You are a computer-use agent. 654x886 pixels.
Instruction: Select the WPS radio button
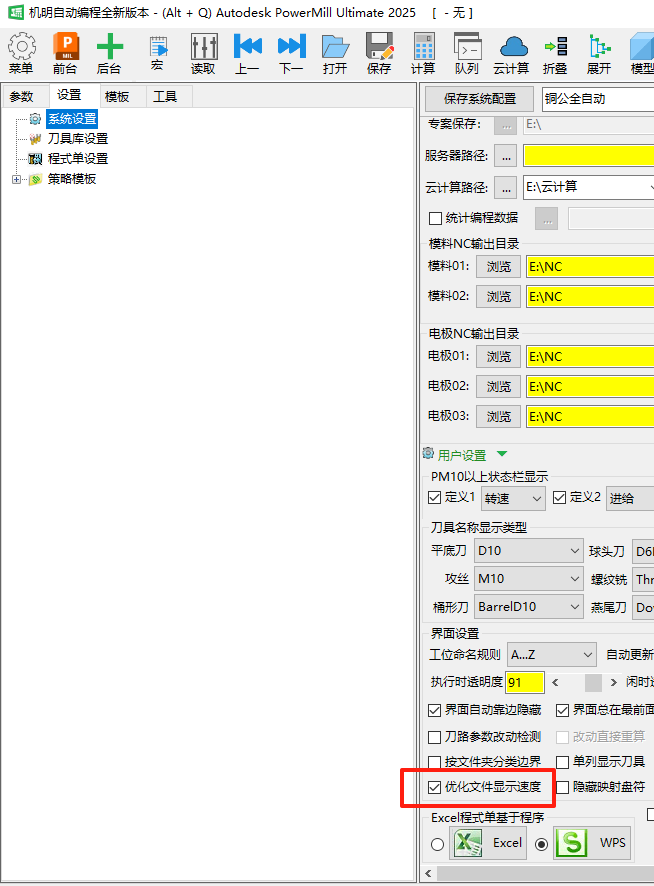(x=542, y=844)
